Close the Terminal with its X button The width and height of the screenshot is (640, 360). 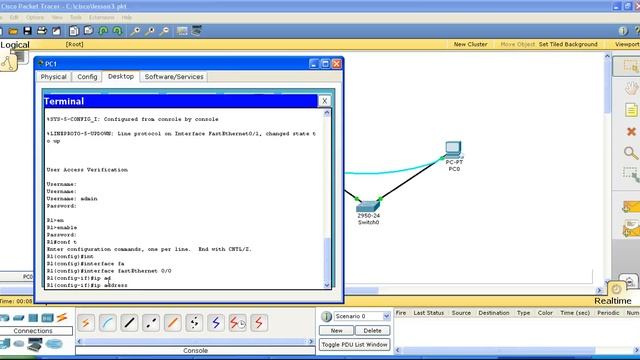[324, 101]
